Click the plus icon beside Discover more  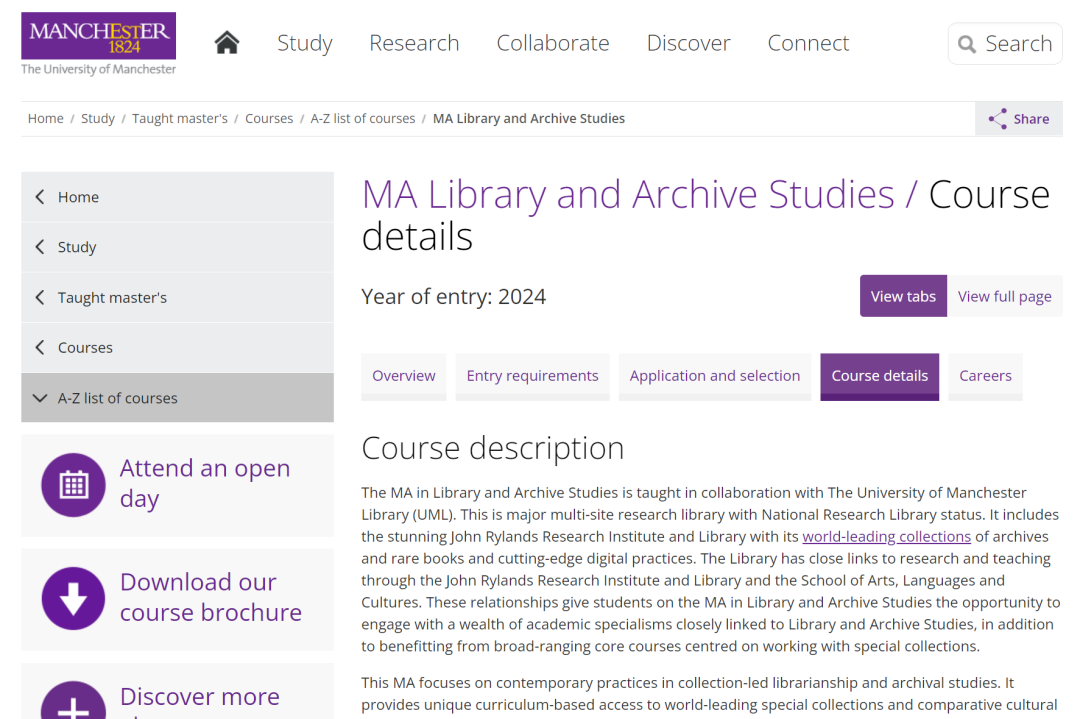pos(73,701)
